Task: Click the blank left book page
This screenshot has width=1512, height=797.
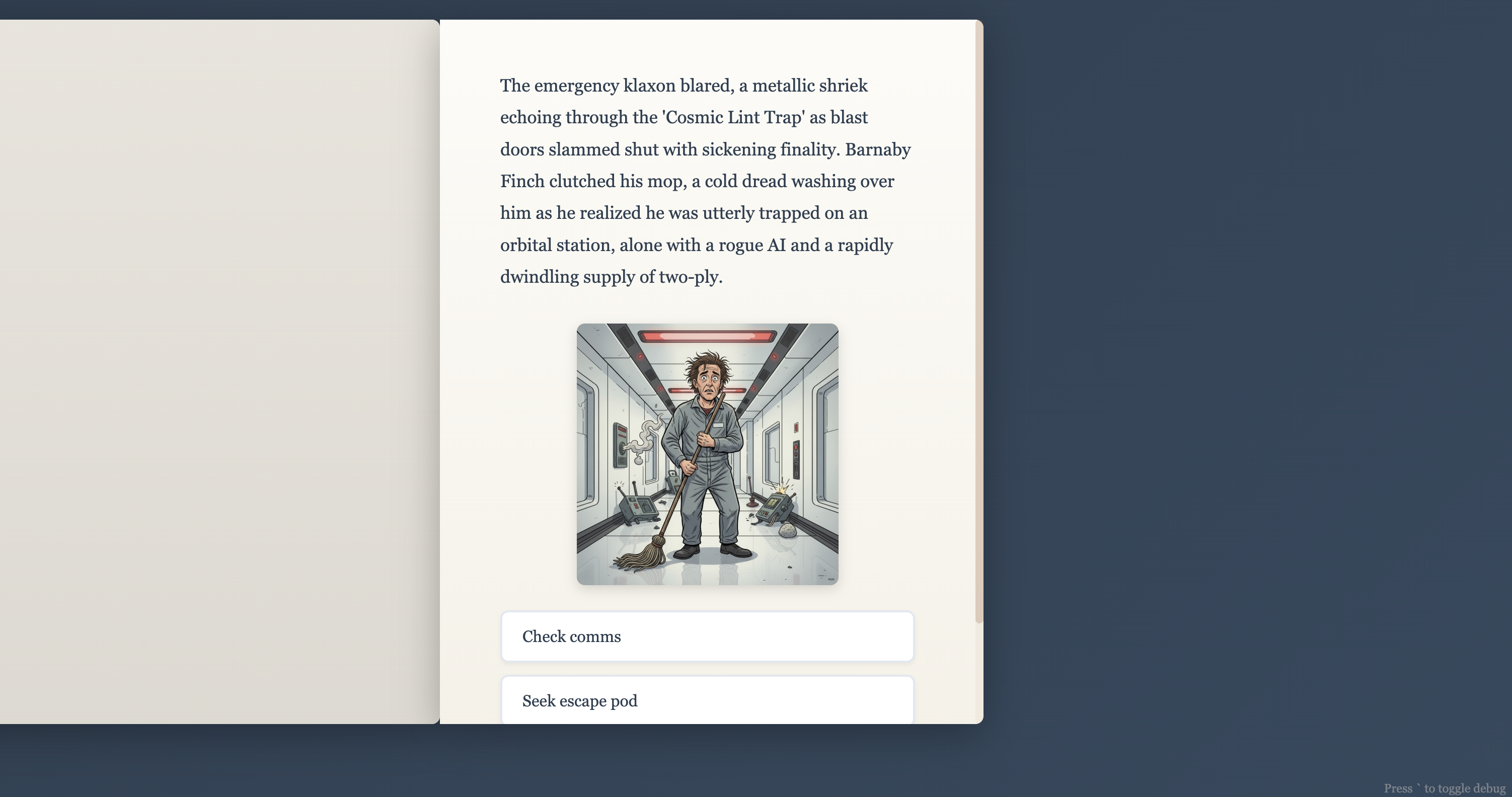Action: point(219,371)
